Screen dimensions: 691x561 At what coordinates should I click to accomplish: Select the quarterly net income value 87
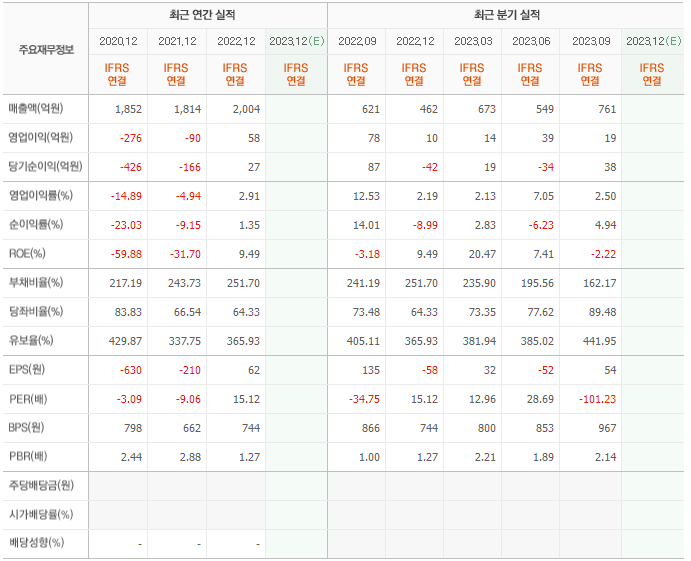tap(373, 167)
